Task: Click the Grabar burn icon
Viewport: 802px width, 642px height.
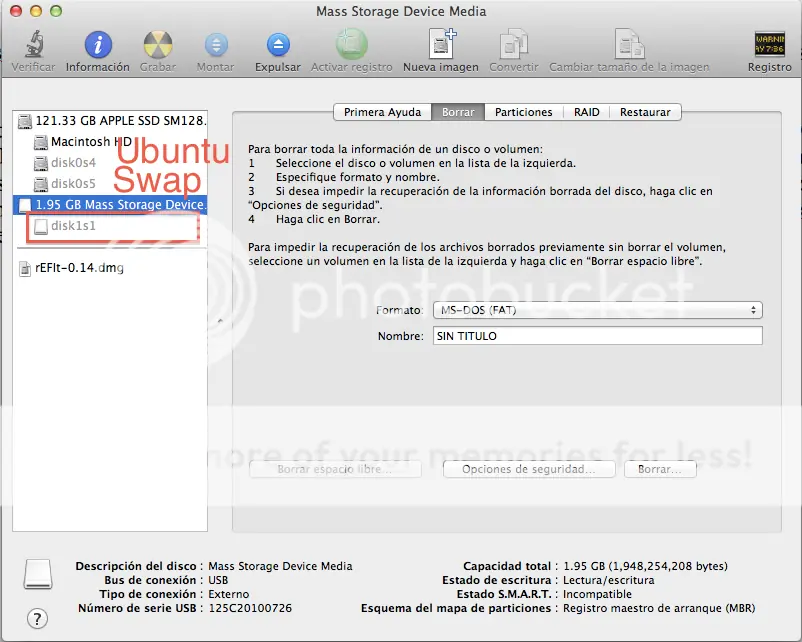Action: click(158, 45)
